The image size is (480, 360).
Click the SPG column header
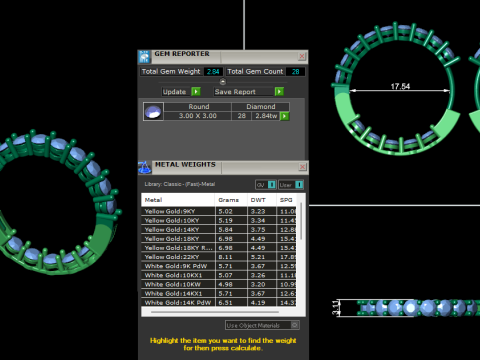click(286, 200)
